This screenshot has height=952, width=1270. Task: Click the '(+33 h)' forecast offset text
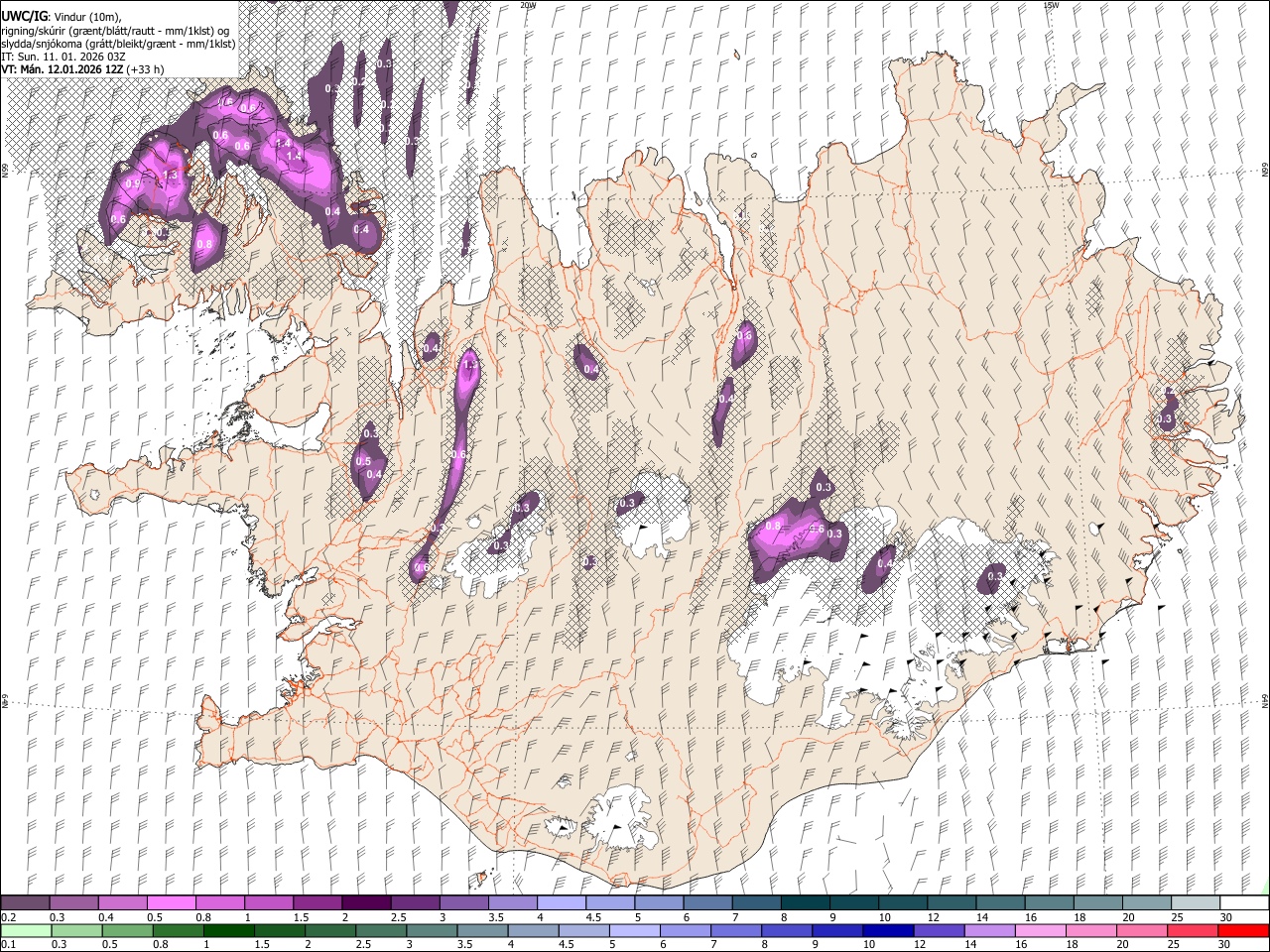[145, 69]
